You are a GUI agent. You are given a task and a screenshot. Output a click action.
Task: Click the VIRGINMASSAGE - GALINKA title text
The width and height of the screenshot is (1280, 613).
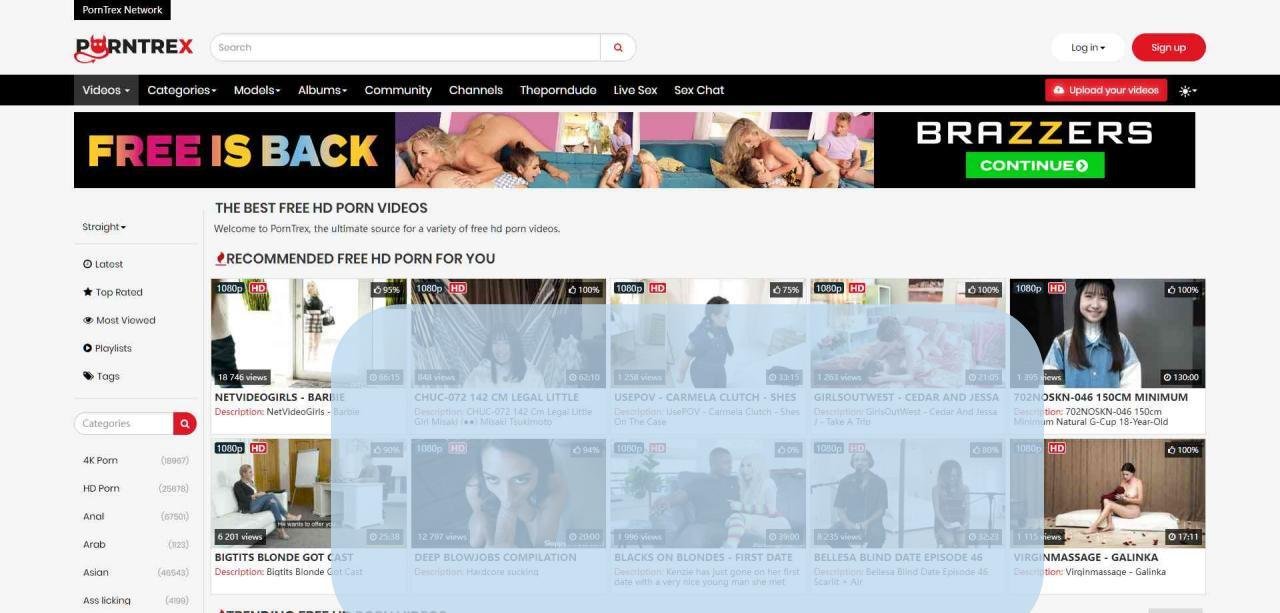coord(1086,557)
